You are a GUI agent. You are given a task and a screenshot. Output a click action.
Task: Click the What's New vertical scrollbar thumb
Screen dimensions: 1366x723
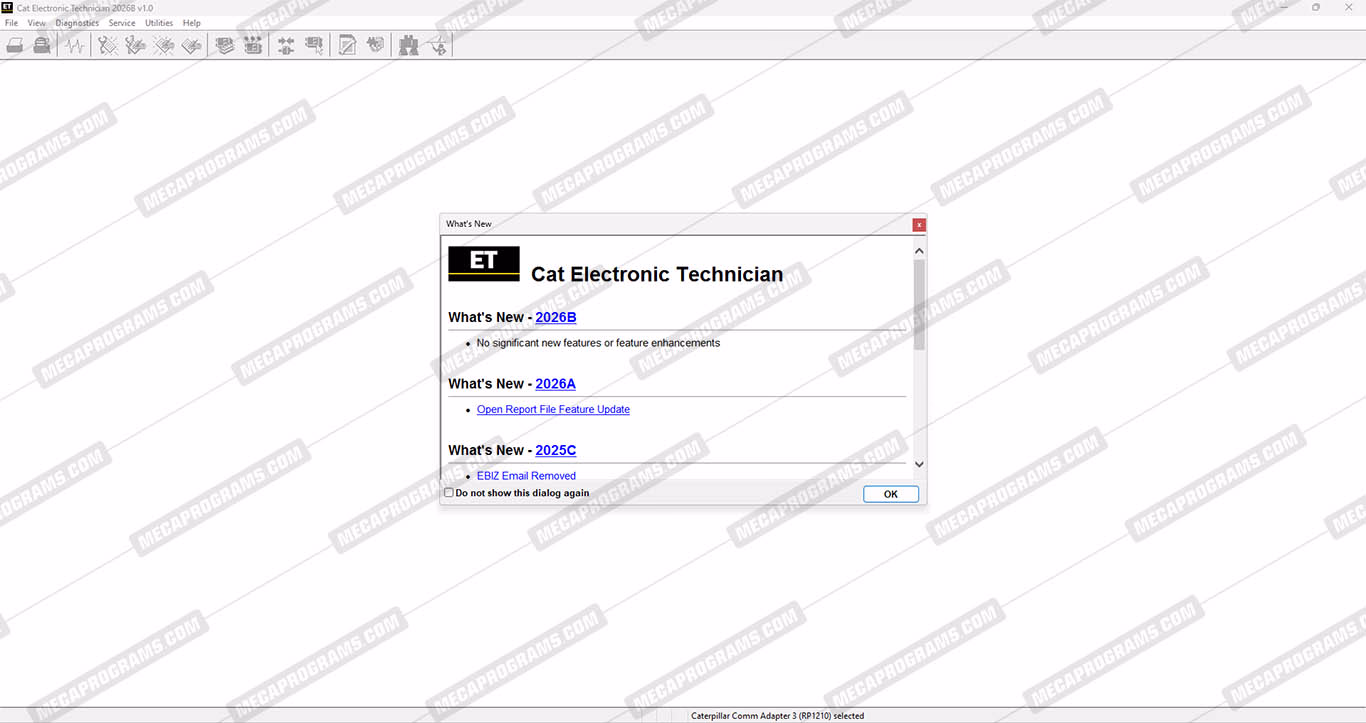(920, 305)
